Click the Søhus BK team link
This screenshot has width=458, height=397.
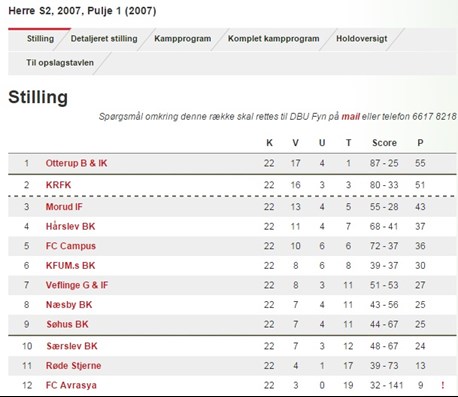pyautogui.click(x=67, y=324)
